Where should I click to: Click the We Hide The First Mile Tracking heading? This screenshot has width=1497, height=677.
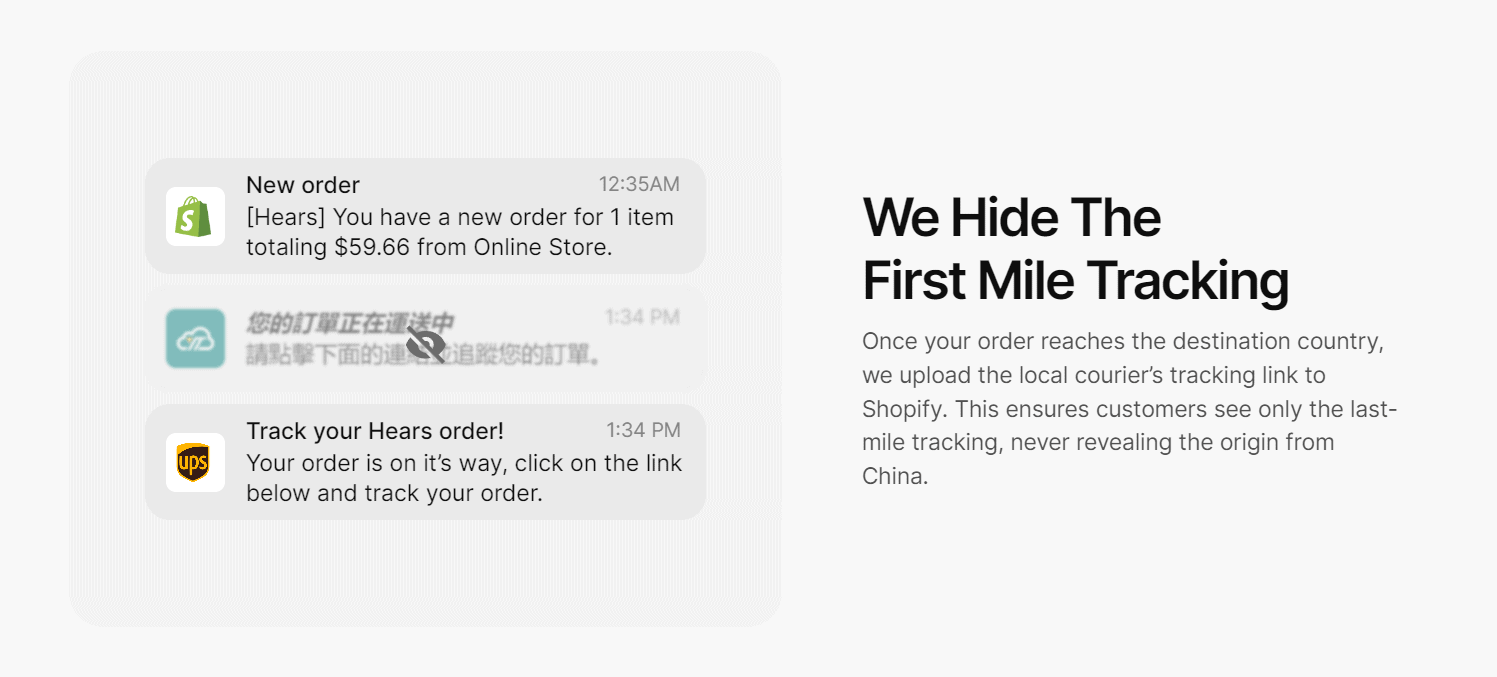click(x=1075, y=248)
